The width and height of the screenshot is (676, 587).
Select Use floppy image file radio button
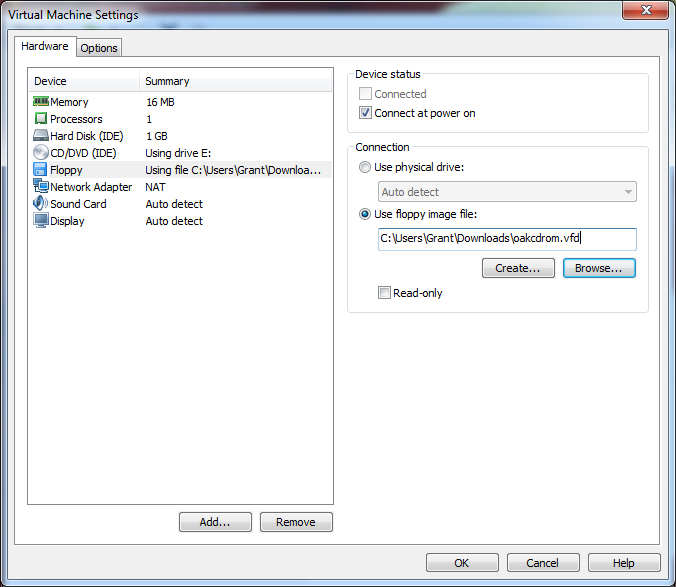(365, 214)
